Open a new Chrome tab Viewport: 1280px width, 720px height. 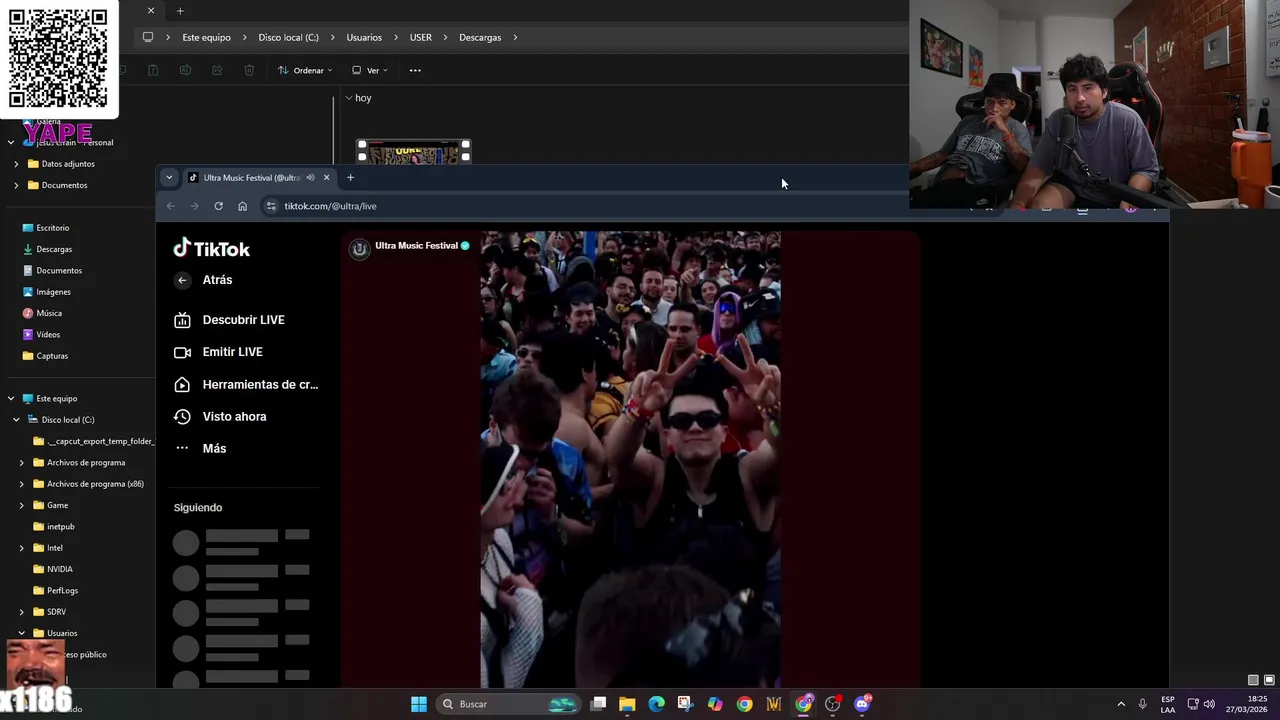point(350,178)
